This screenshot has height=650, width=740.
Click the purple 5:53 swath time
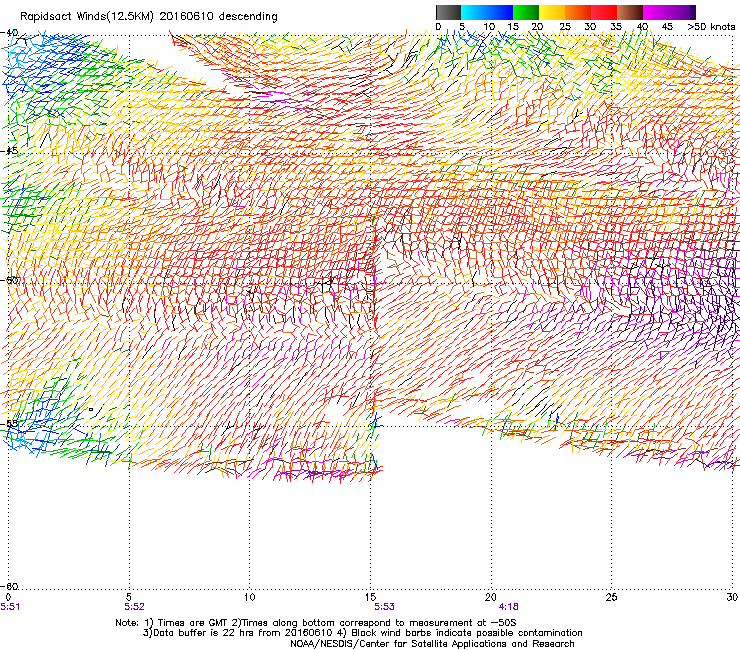(384, 607)
